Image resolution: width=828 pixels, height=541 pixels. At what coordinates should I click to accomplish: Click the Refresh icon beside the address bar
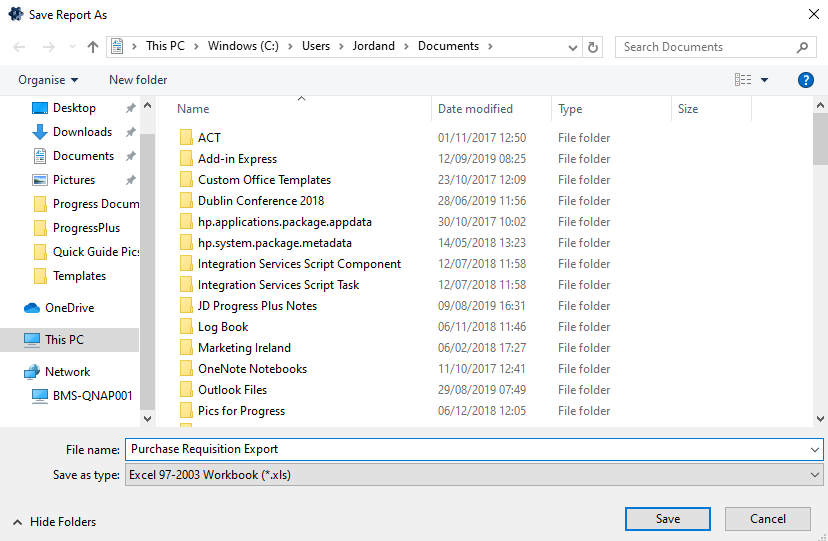coord(594,47)
